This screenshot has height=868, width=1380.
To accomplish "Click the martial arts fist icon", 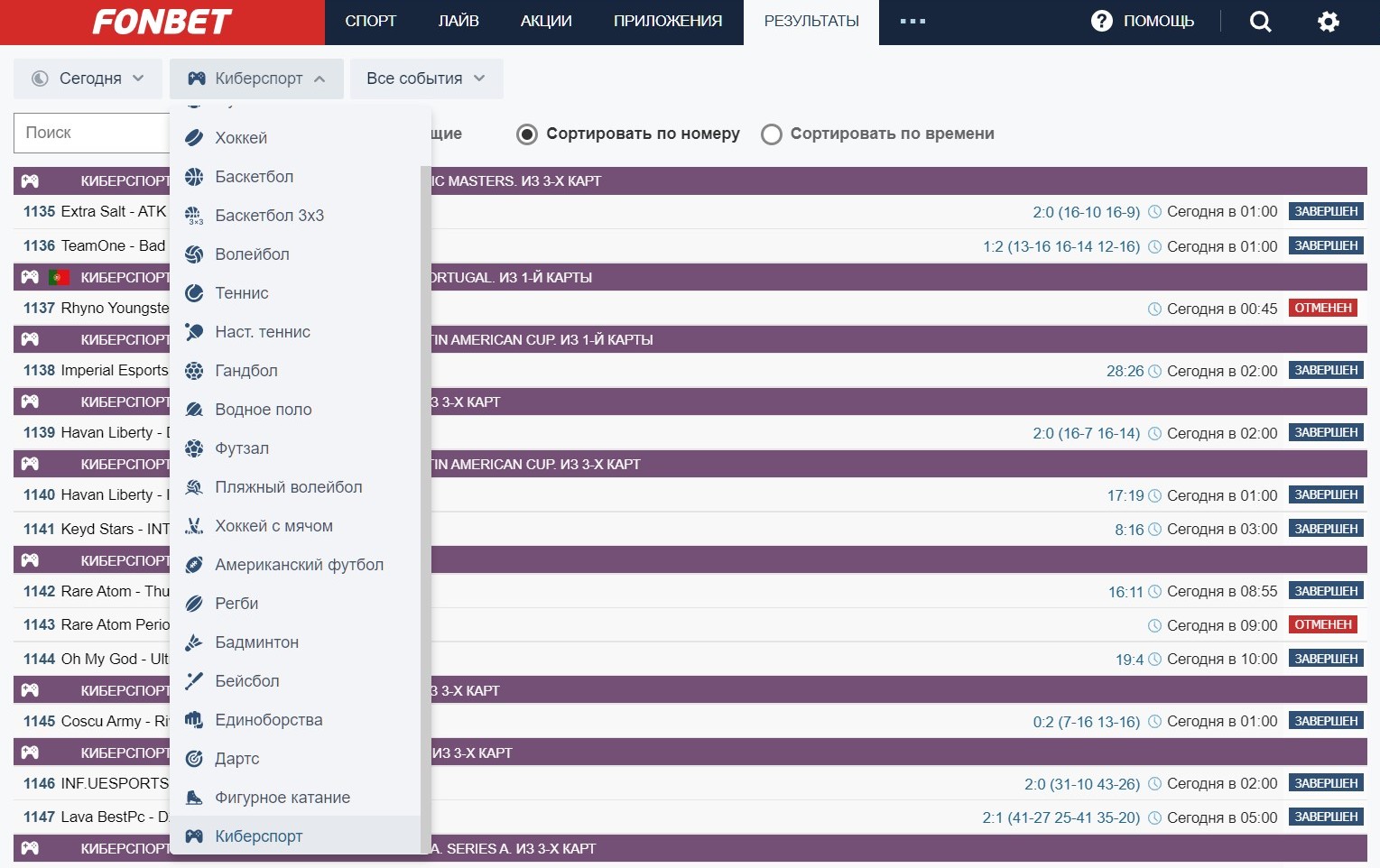I will tap(194, 720).
